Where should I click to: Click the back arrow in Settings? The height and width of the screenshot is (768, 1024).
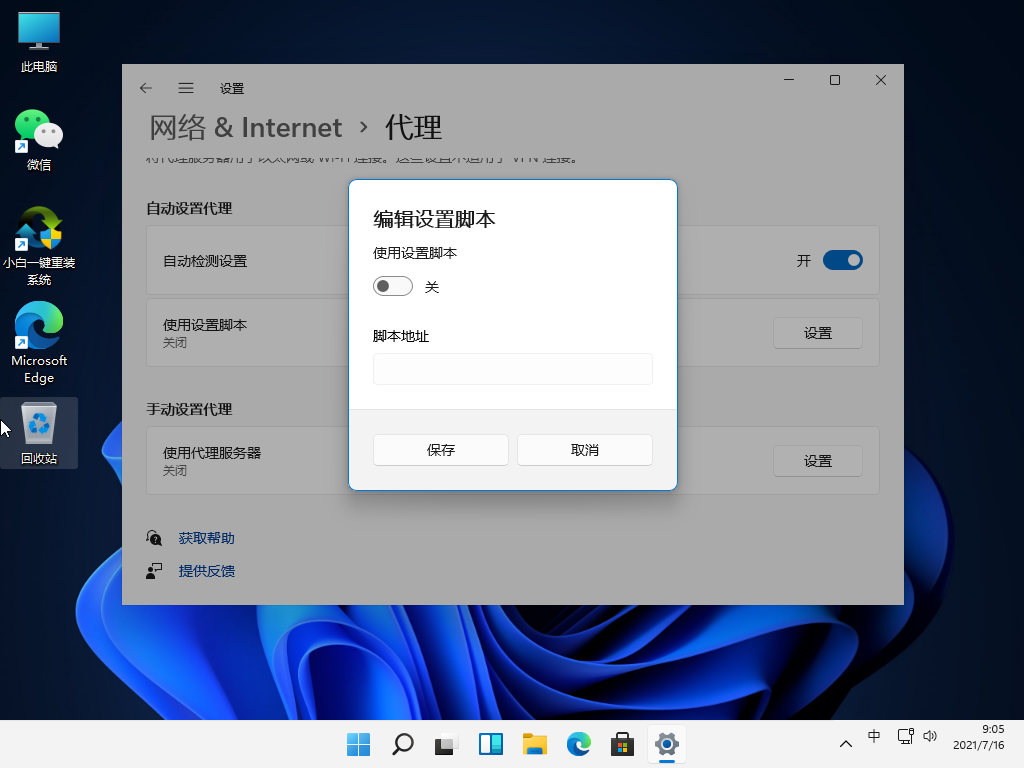(x=146, y=88)
